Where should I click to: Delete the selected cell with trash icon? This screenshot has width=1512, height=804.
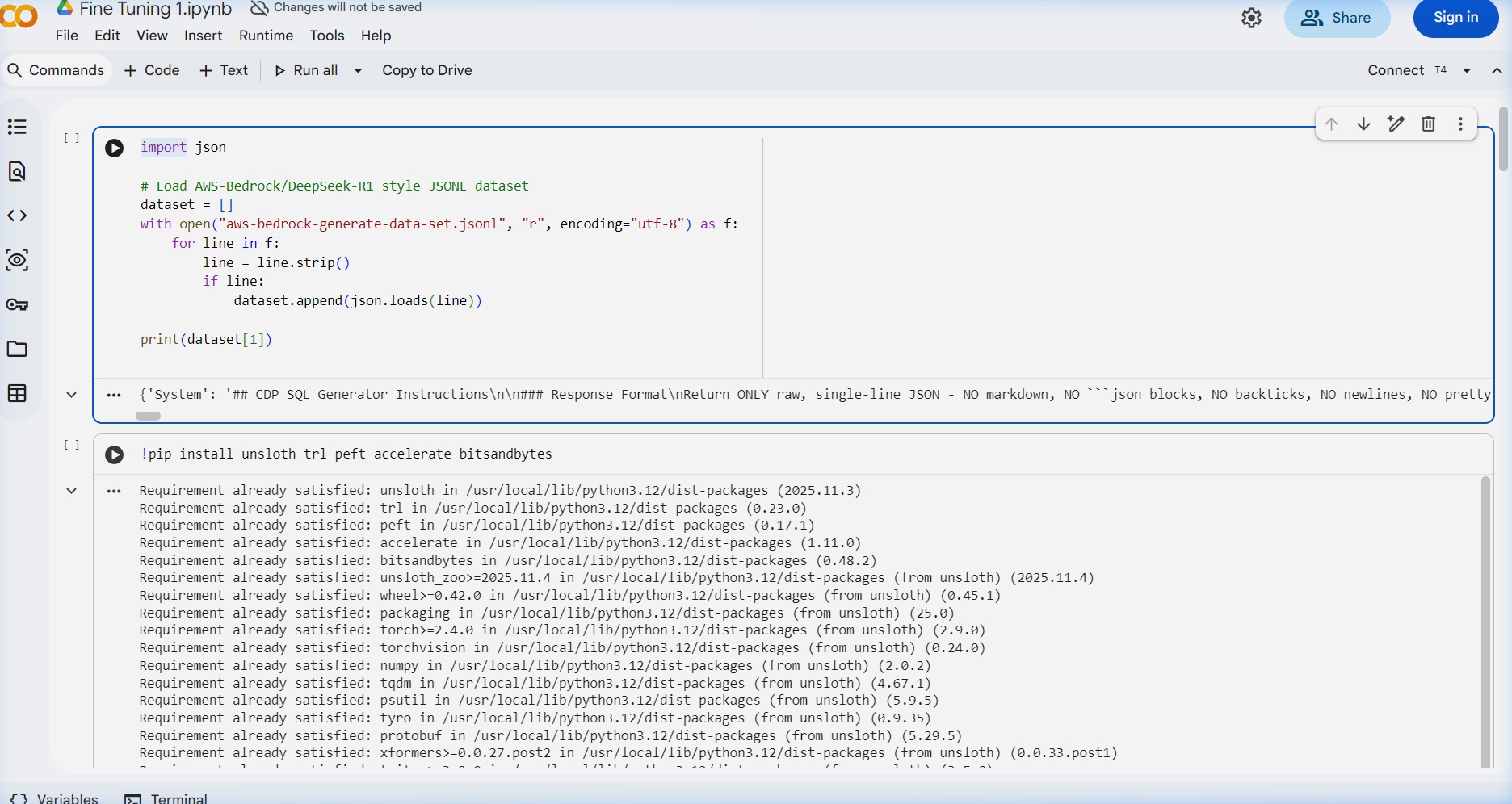pos(1428,124)
